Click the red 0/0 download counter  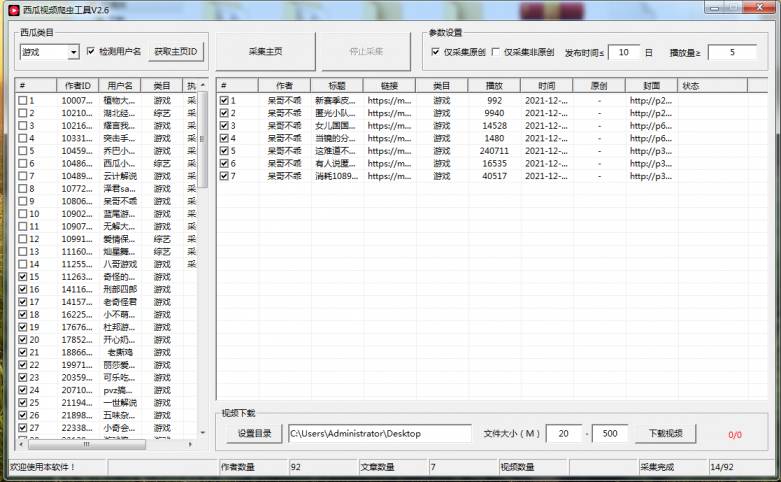coord(735,435)
